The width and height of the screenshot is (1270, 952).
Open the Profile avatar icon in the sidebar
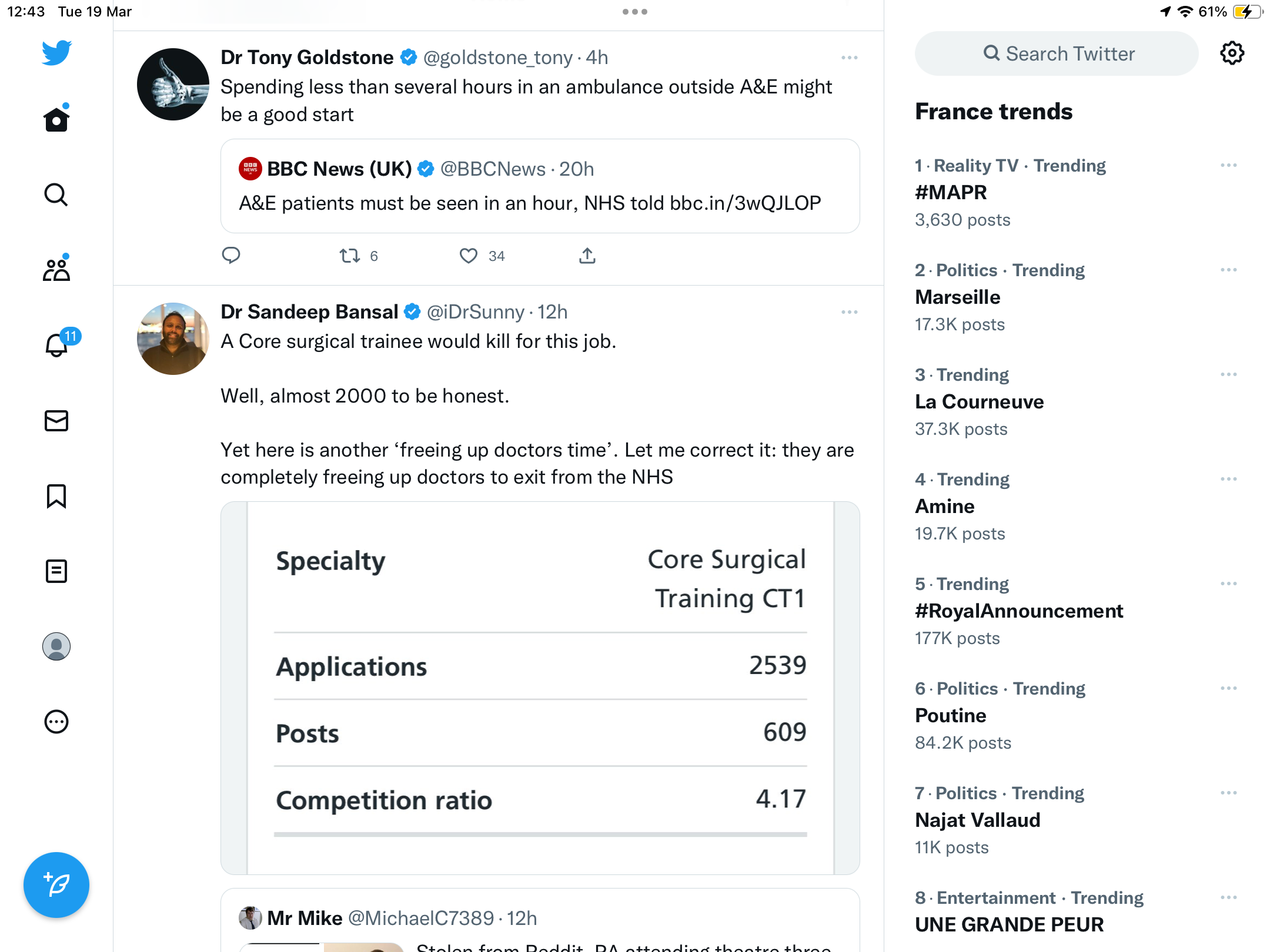(56, 646)
